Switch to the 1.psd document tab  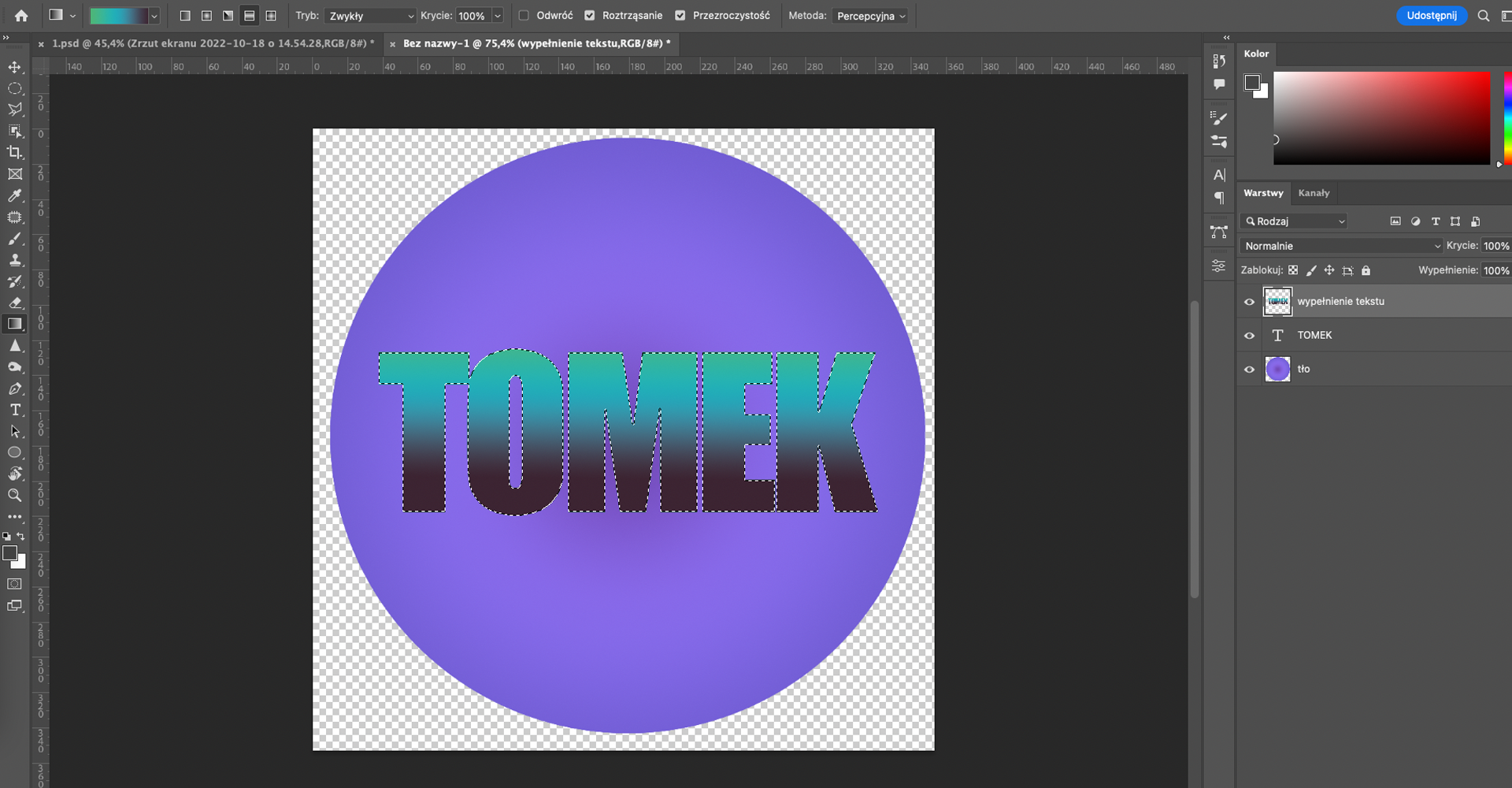click(213, 43)
